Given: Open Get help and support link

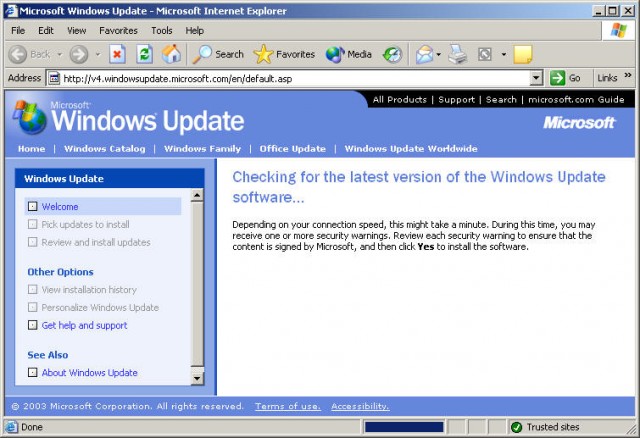Looking at the screenshot, I should pyautogui.click(x=84, y=325).
